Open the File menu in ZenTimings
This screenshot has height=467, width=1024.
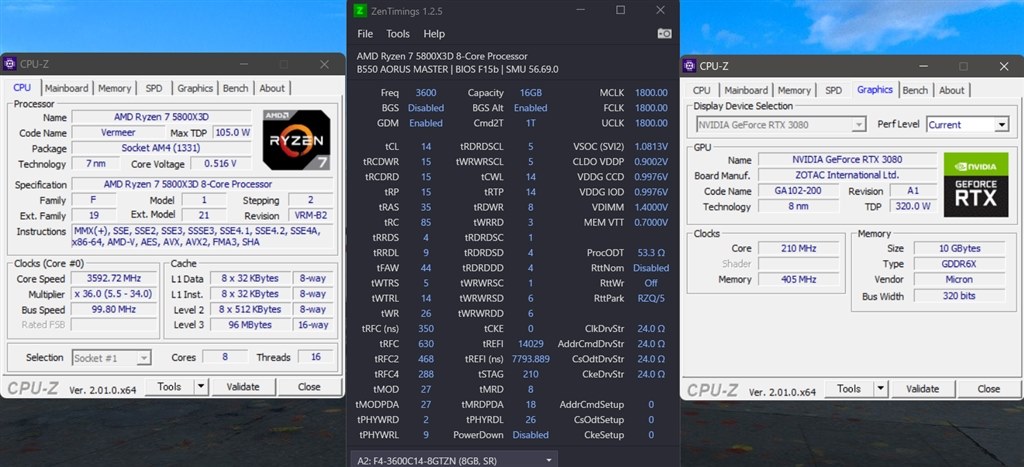click(365, 34)
